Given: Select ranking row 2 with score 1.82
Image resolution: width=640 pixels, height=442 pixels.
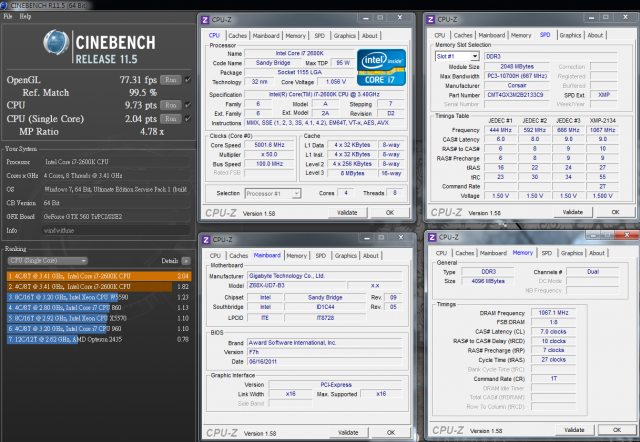Looking at the screenshot, I should tap(99, 287).
